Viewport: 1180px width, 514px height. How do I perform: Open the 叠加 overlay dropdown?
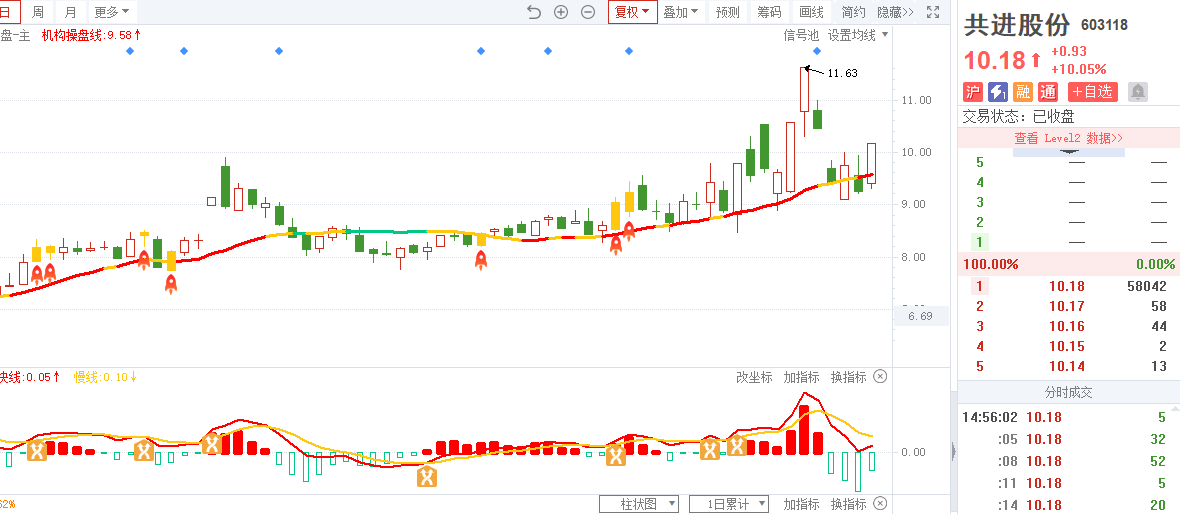click(680, 12)
